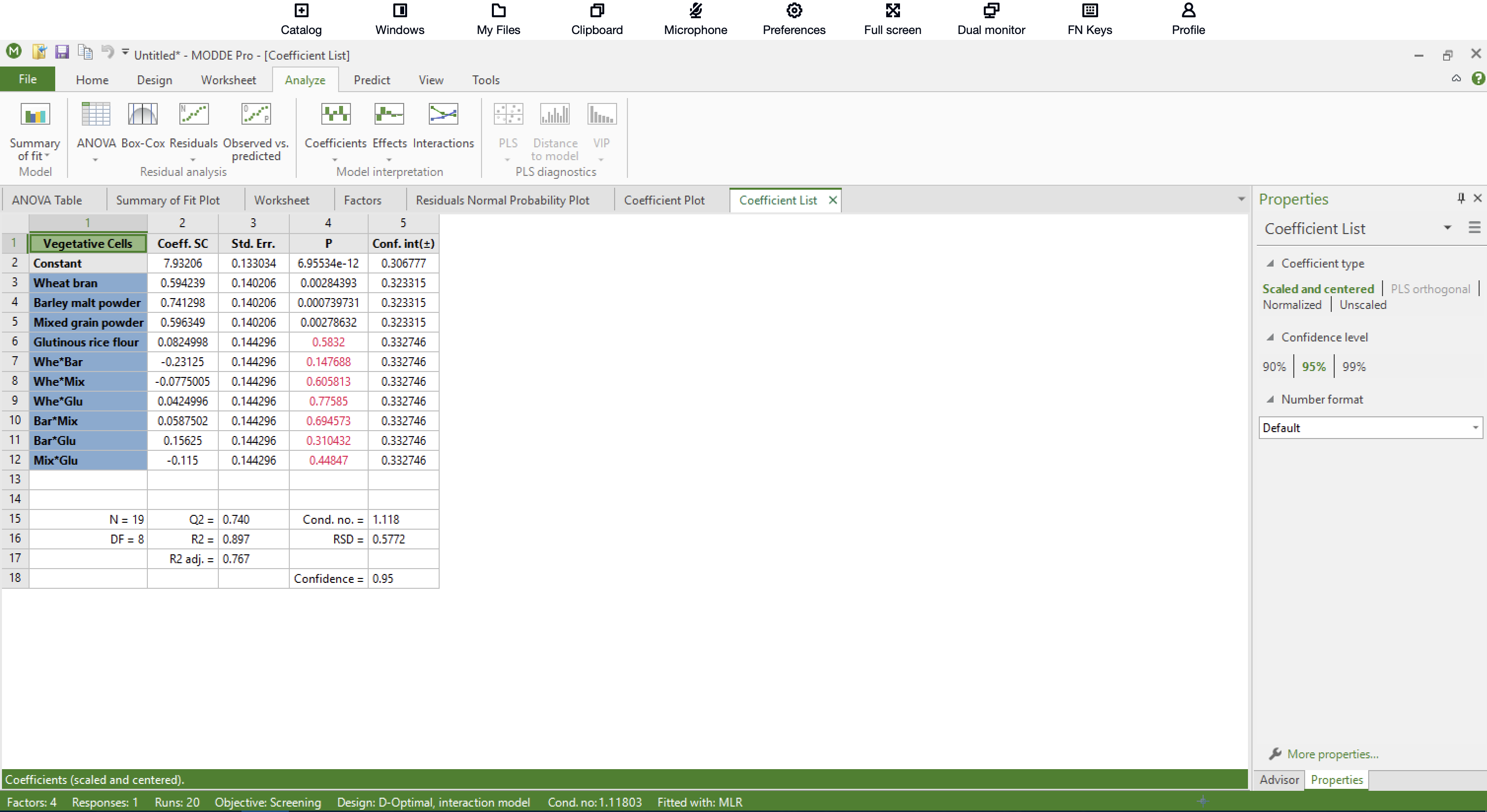Collapse the Coefficient type section
The width and height of the screenshot is (1487, 812).
pyautogui.click(x=1269, y=264)
